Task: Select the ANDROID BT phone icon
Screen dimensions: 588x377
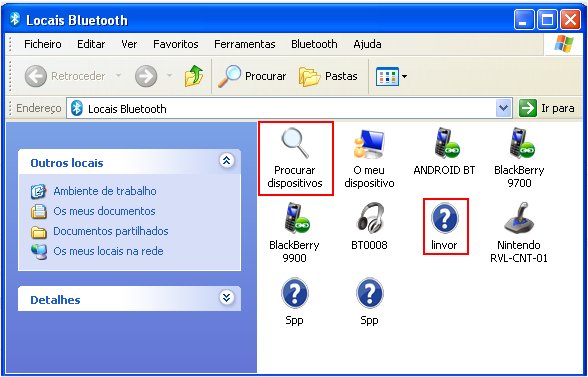Action: (x=446, y=143)
